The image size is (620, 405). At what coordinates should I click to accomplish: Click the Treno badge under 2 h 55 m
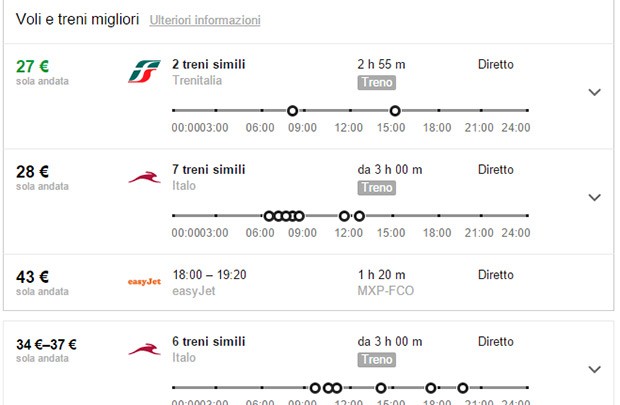377,83
